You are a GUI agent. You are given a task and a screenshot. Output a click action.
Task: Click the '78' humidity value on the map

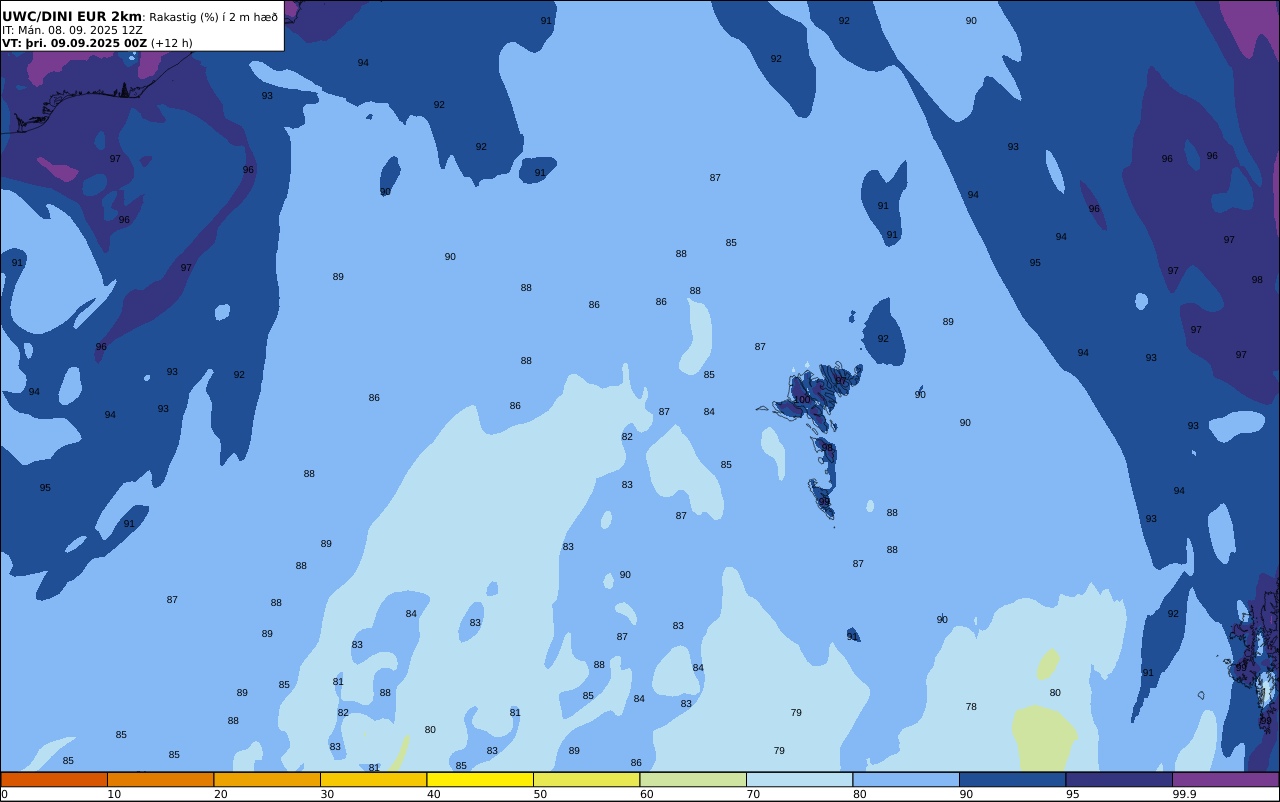coord(971,707)
